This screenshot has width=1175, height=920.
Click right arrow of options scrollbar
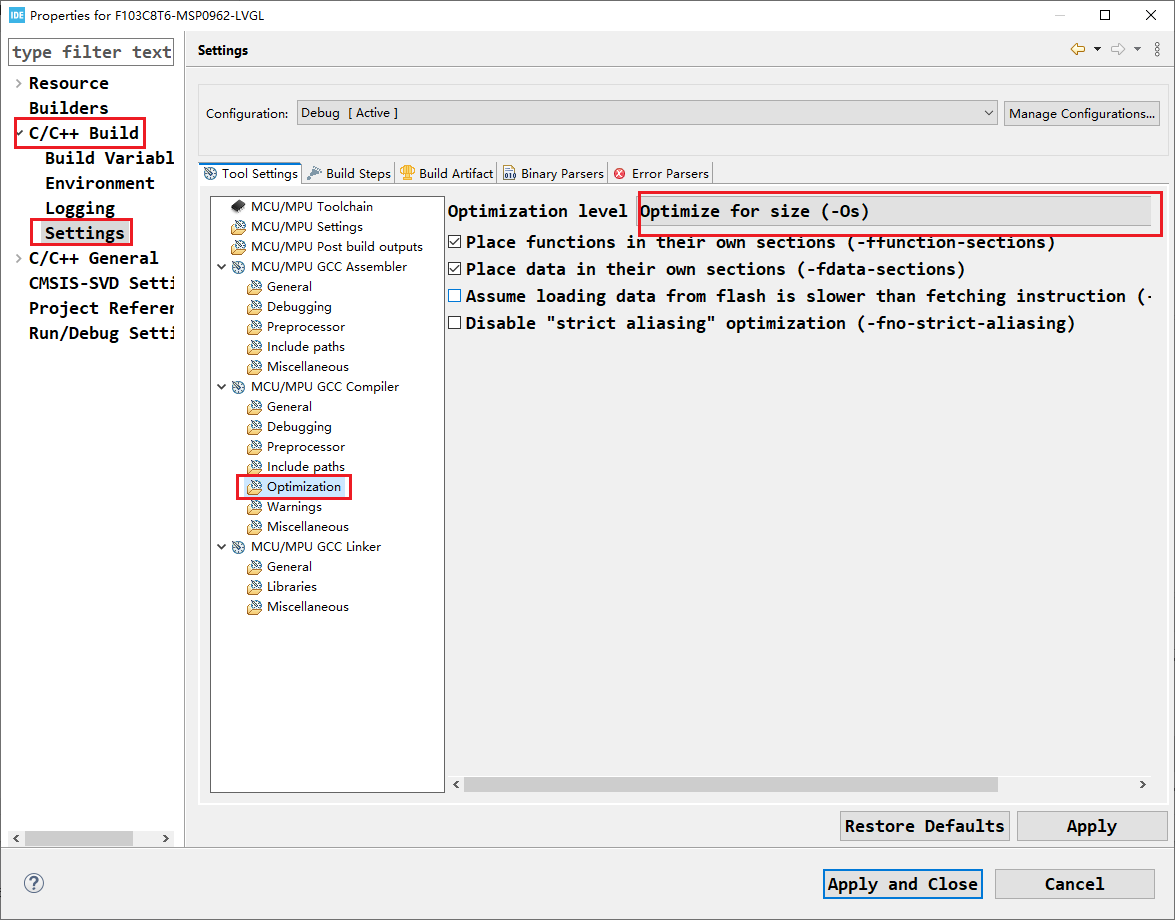[x=1143, y=784]
